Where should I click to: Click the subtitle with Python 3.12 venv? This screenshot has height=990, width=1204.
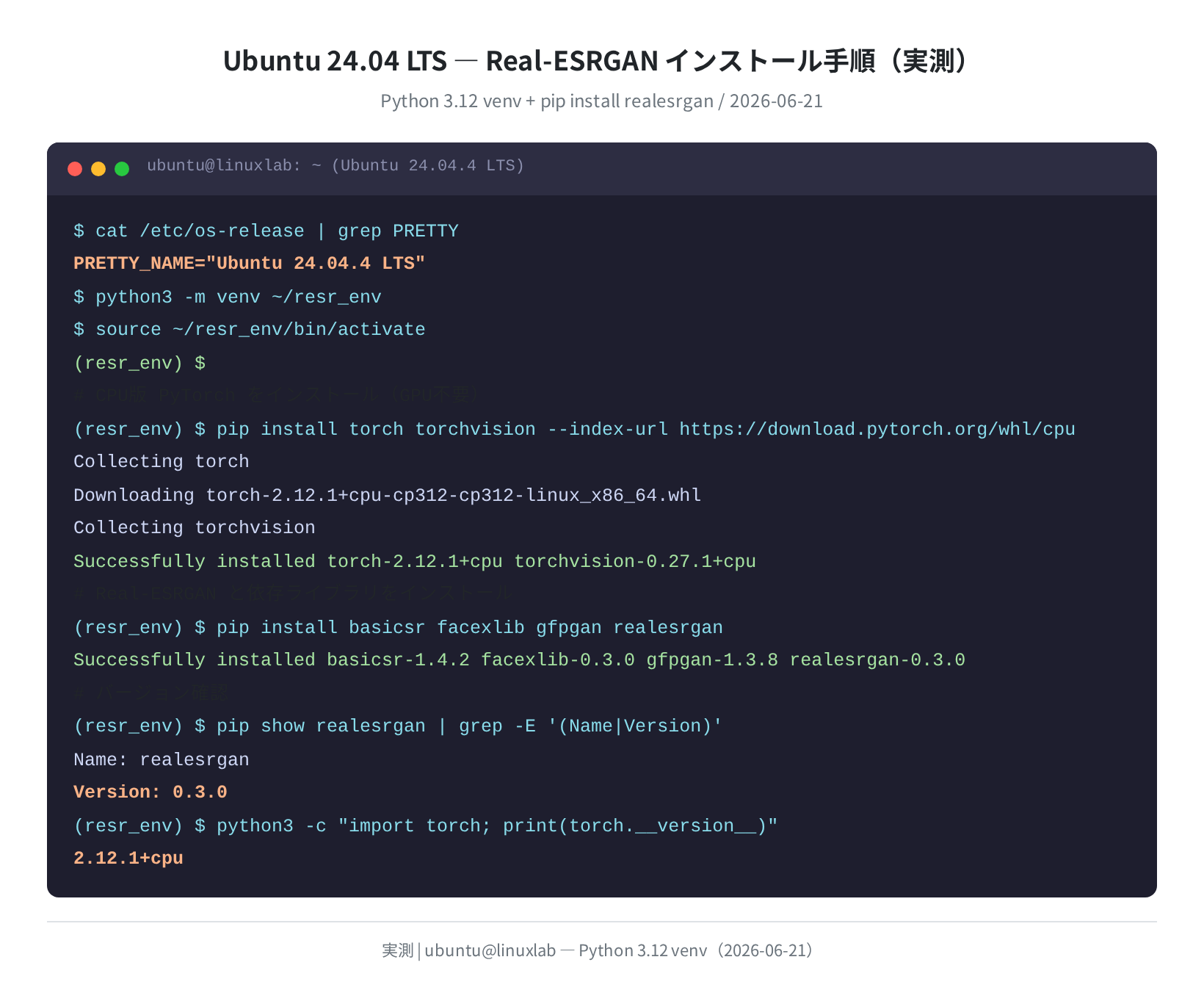(602, 101)
